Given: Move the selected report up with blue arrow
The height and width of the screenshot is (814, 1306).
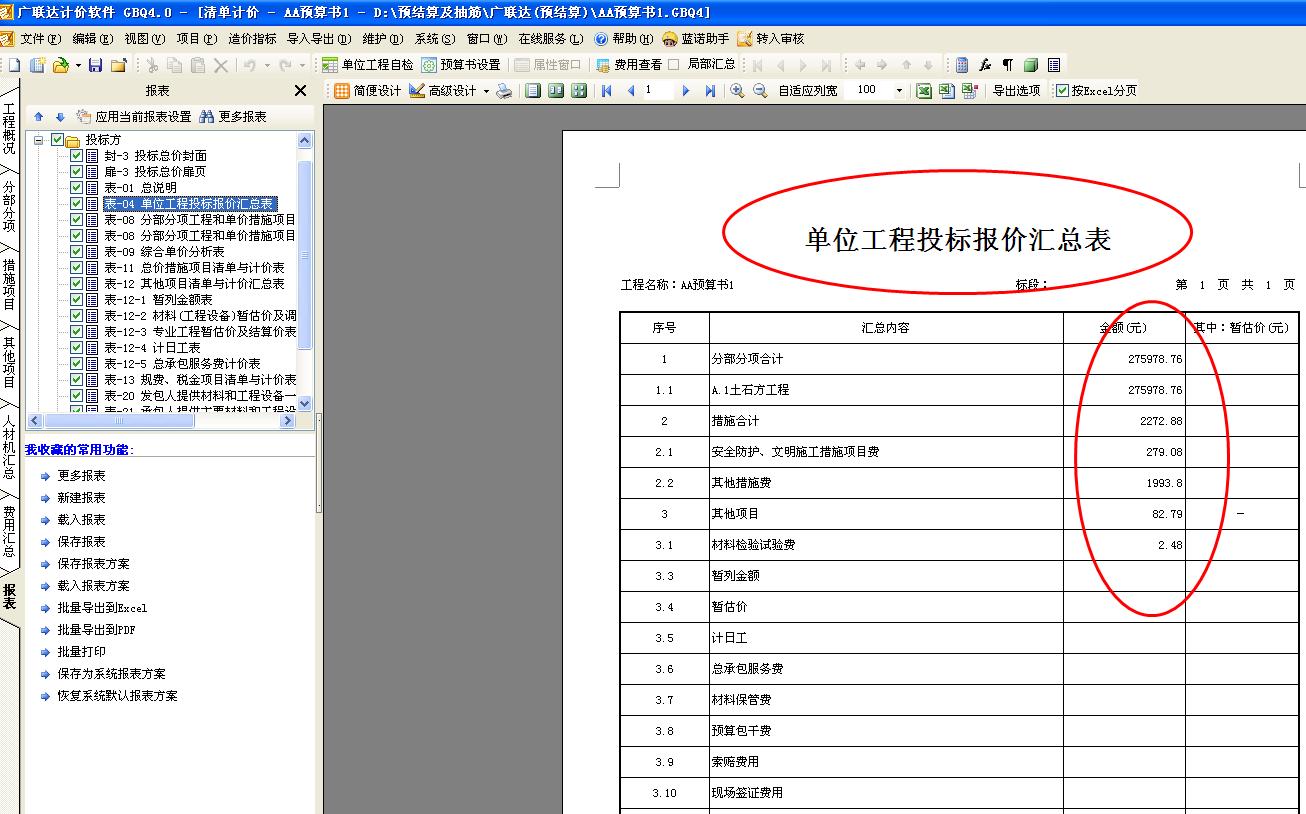Looking at the screenshot, I should 39,116.
